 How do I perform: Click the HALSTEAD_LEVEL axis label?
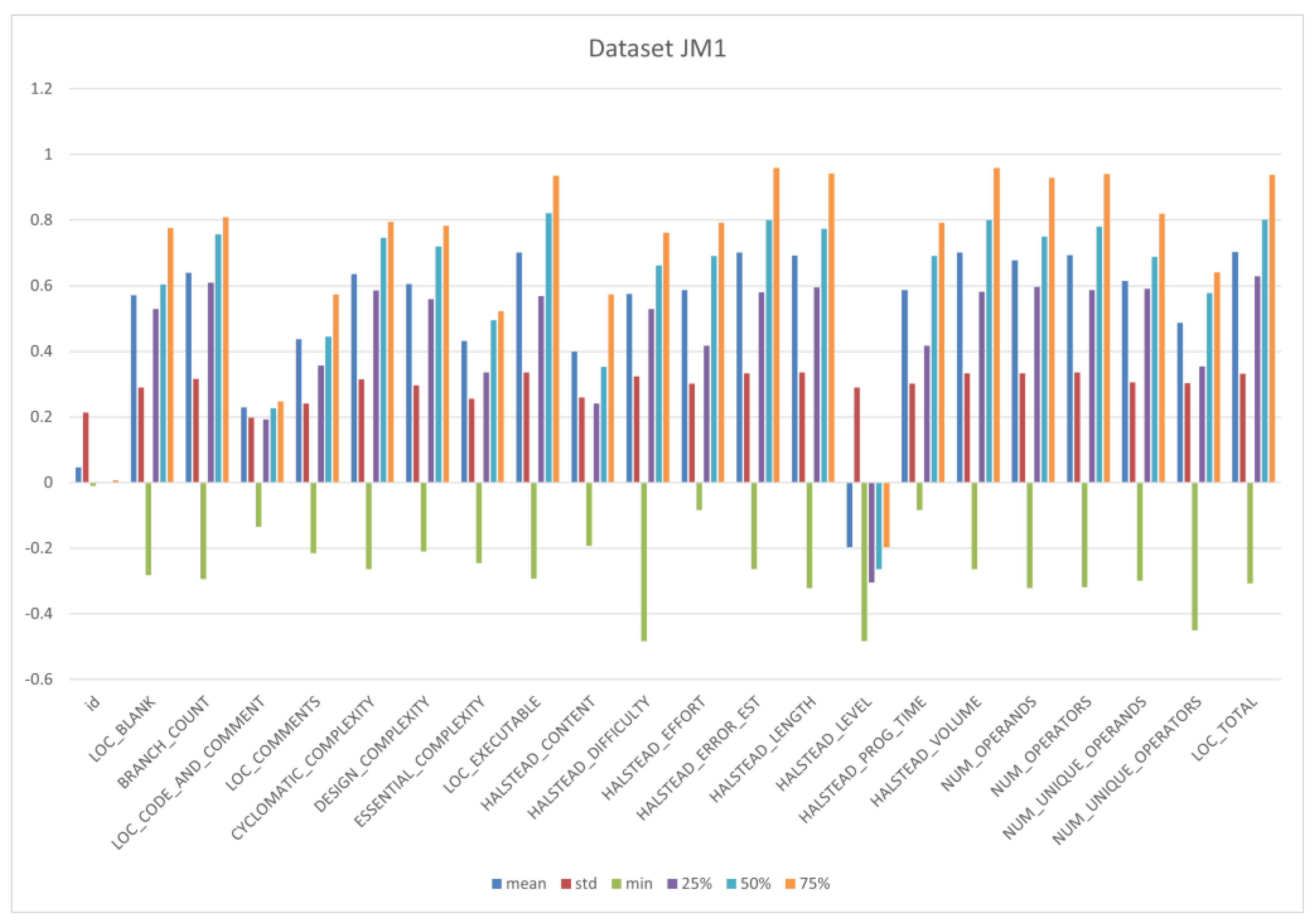coord(824,744)
